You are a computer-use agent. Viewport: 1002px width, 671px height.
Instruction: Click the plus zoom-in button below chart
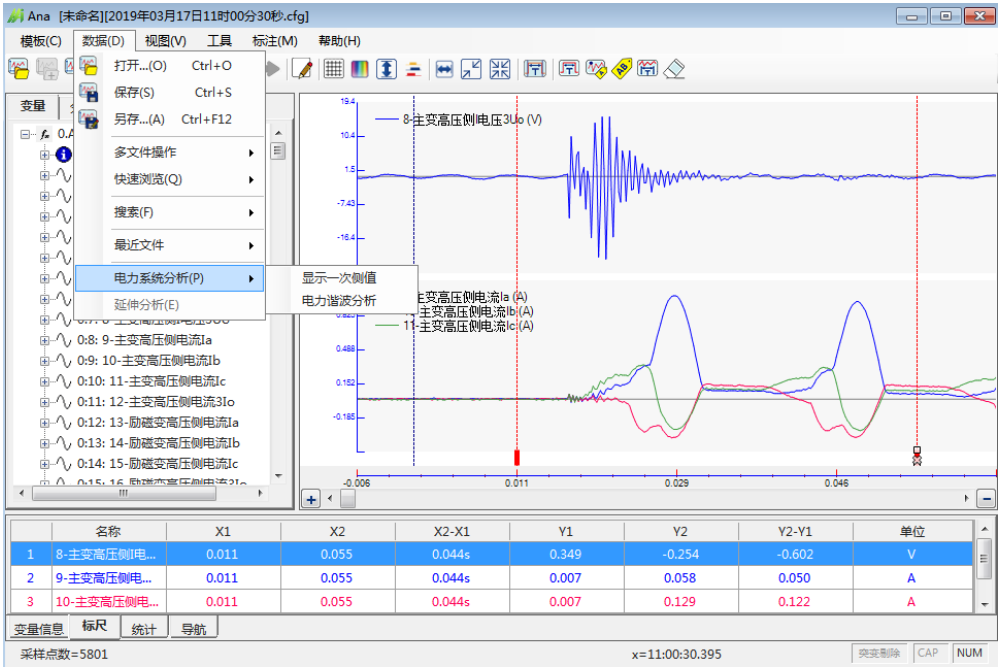[x=311, y=499]
